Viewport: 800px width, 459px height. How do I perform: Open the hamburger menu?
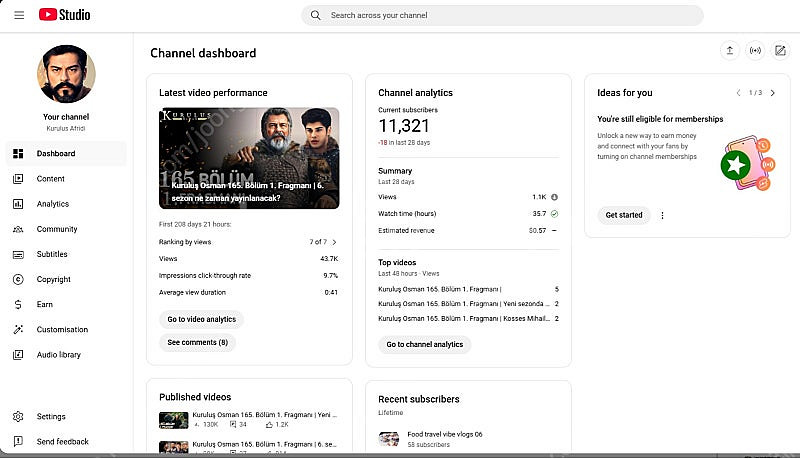pyautogui.click(x=19, y=15)
